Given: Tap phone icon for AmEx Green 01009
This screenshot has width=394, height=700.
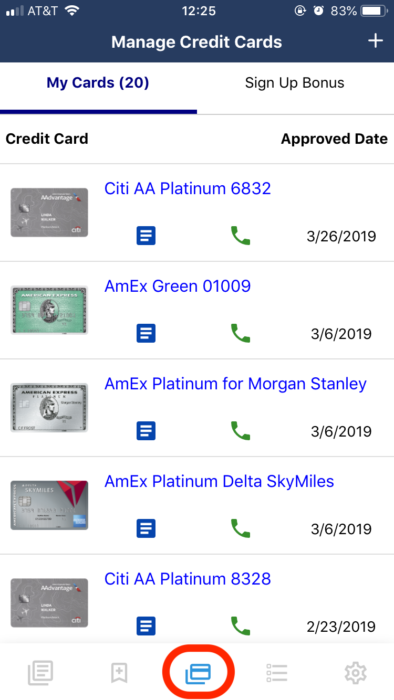Looking at the screenshot, I should coord(241,333).
